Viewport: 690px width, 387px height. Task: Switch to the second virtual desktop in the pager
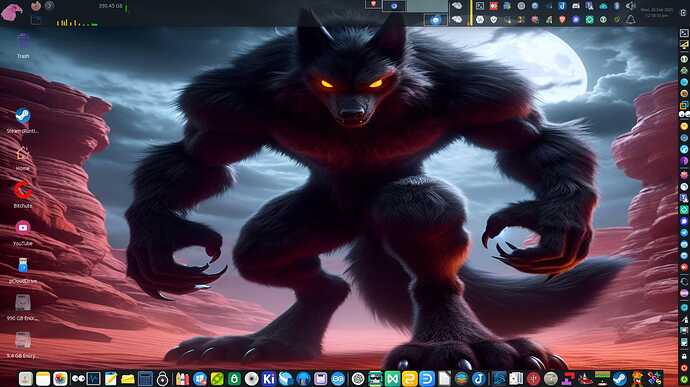coord(393,6)
